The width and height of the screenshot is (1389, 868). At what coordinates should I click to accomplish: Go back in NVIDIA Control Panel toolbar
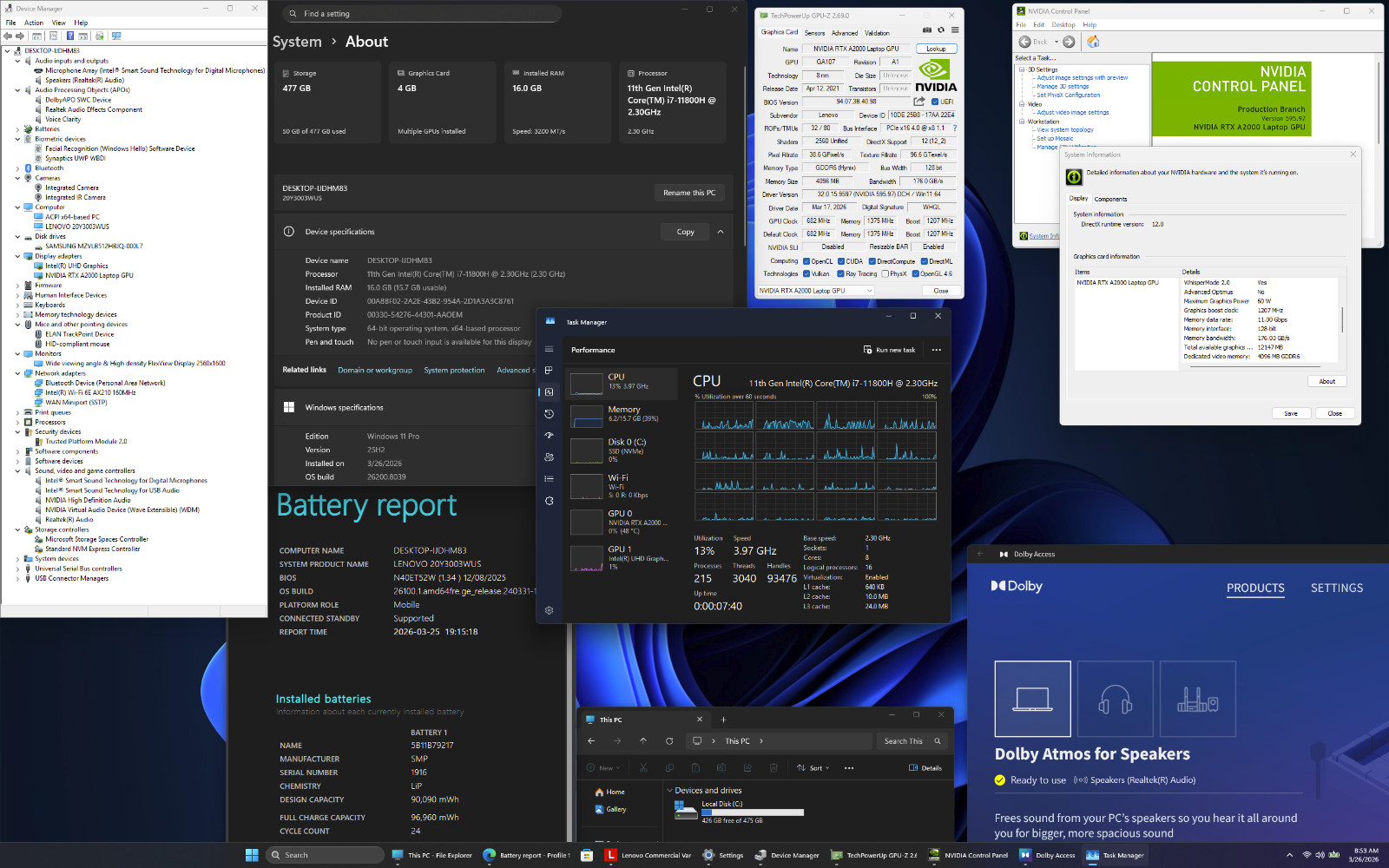(x=1033, y=42)
